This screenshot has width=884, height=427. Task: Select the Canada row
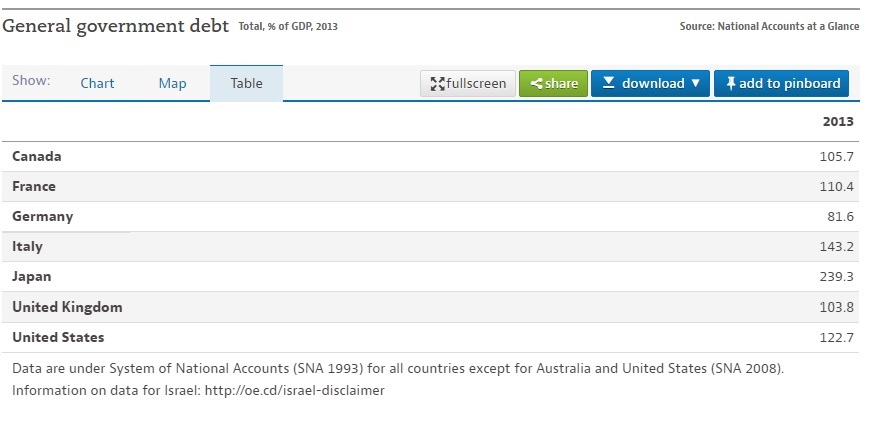[x=430, y=156]
